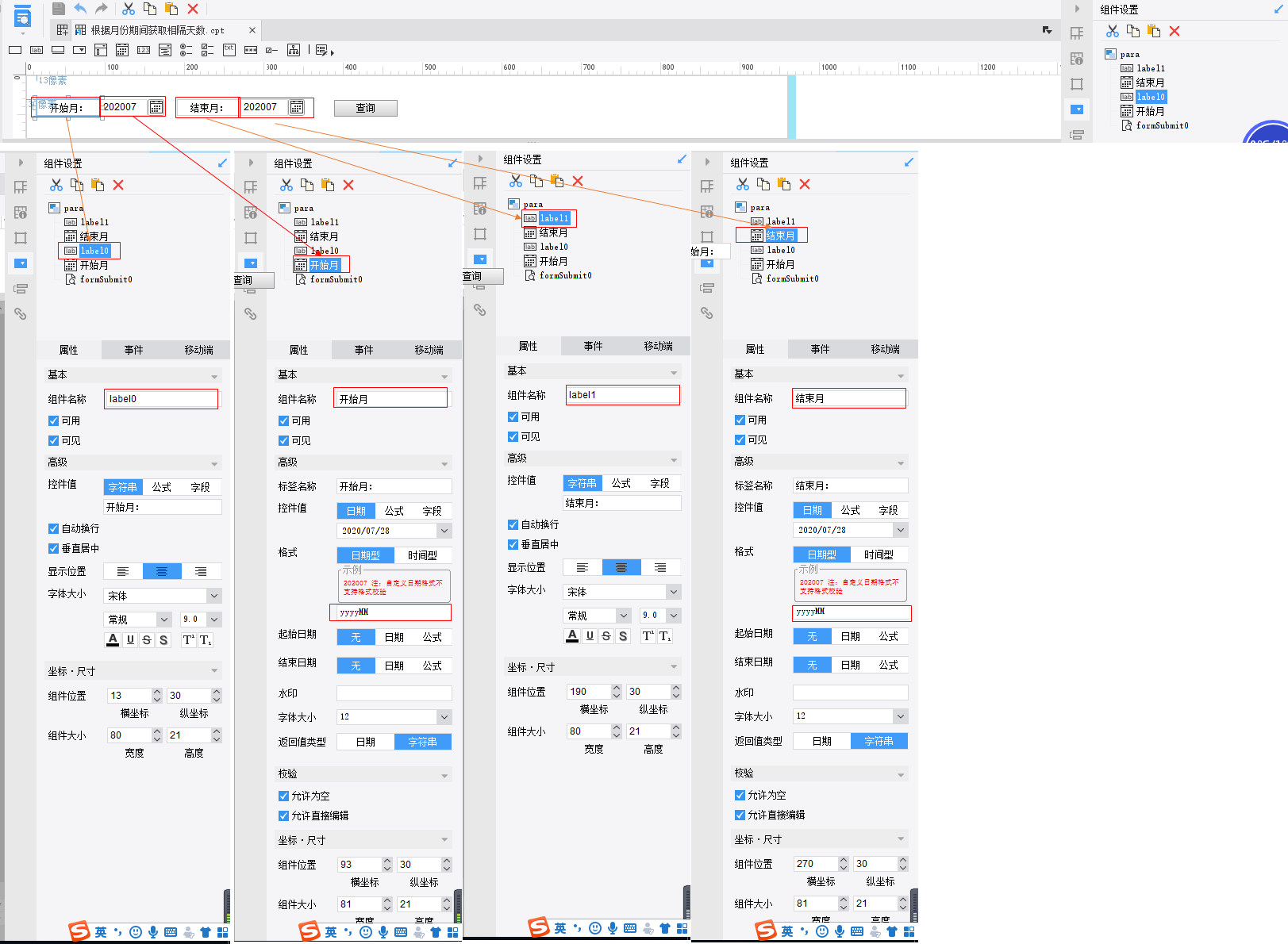Image resolution: width=1288 pixels, height=944 pixels.
Task: Choose 公式 for 控件值 in label0 panel
Action: (x=162, y=487)
